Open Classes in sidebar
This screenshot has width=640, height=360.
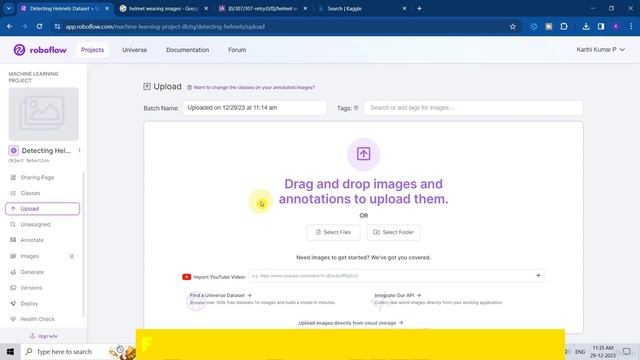click(x=30, y=193)
